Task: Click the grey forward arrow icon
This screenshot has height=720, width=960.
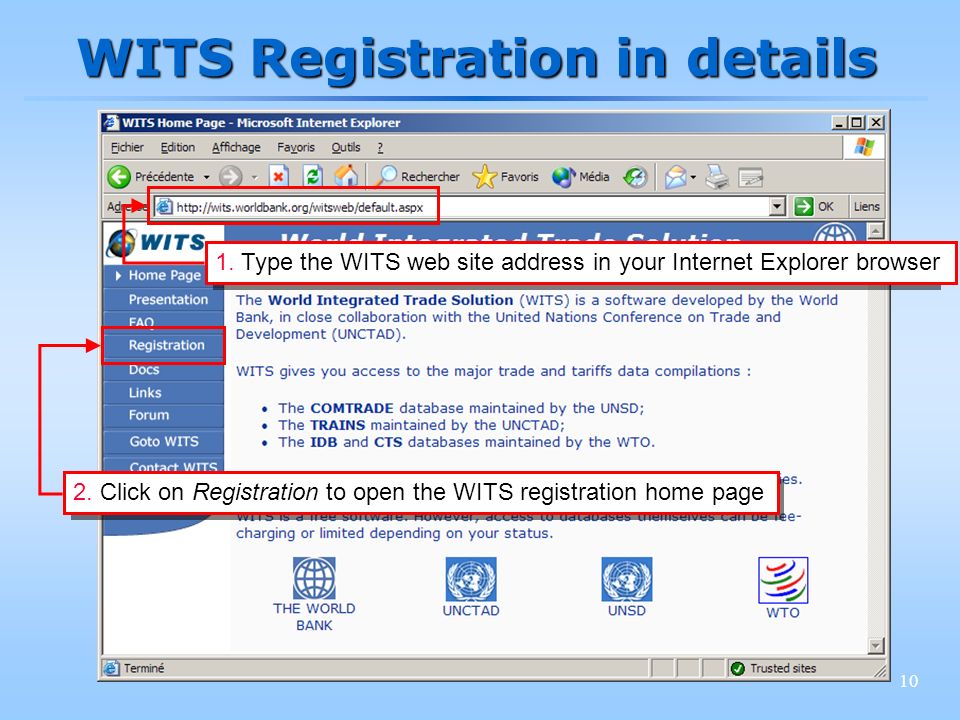Action: click(231, 177)
